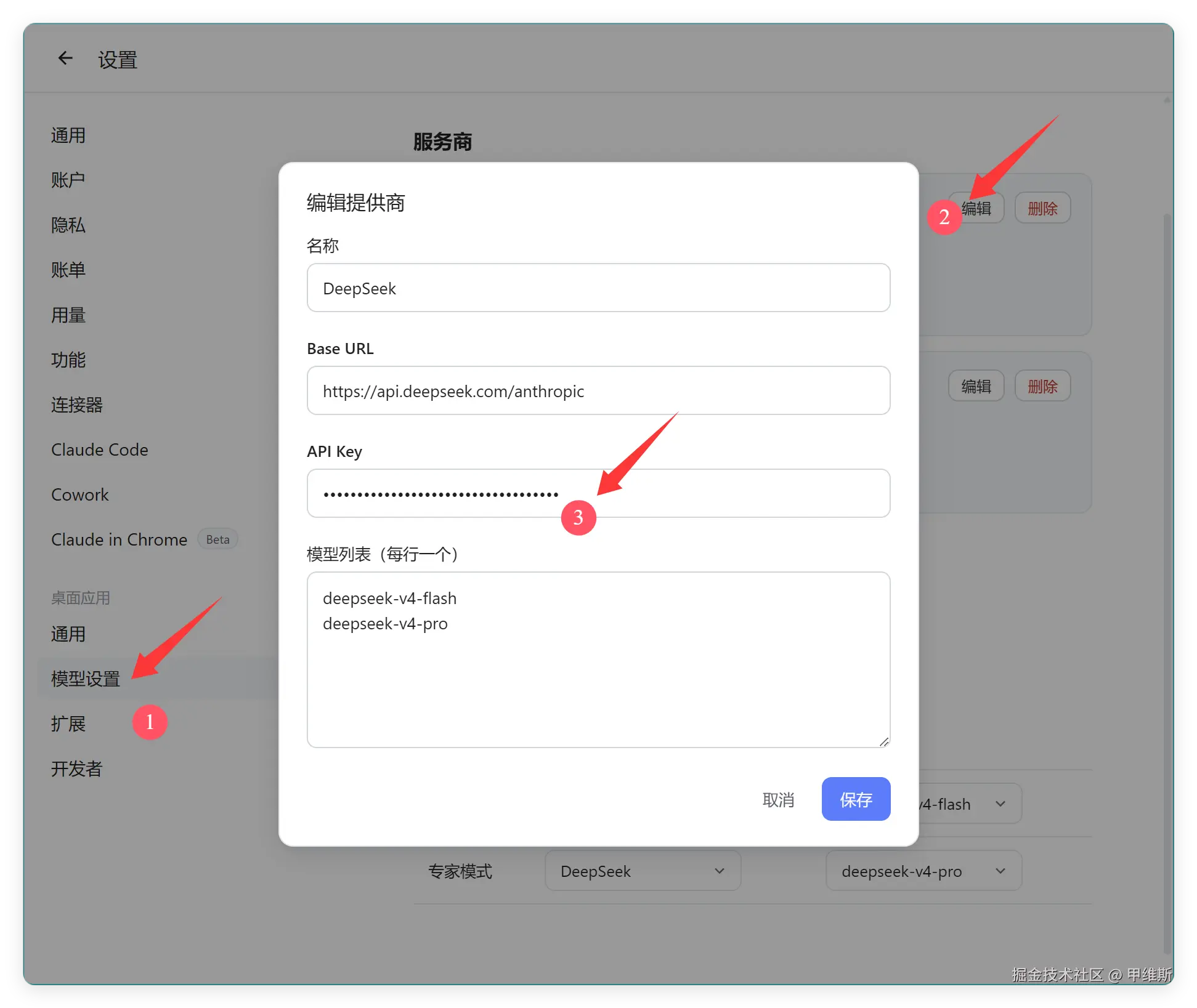Open Claude in Chrome settings
This screenshot has height=1008, width=1197.
pyautogui.click(x=120, y=540)
